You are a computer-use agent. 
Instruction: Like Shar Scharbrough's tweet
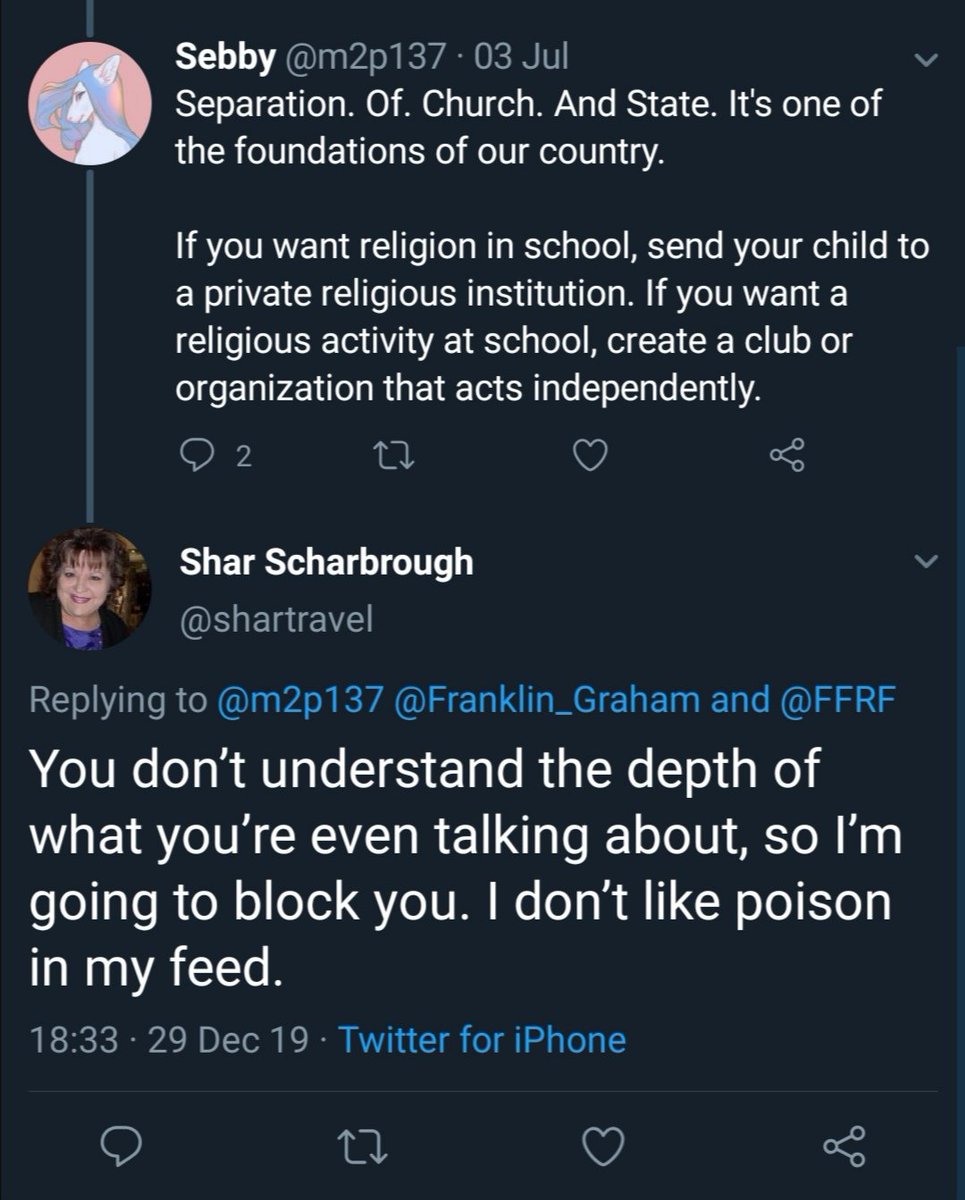tap(603, 1147)
